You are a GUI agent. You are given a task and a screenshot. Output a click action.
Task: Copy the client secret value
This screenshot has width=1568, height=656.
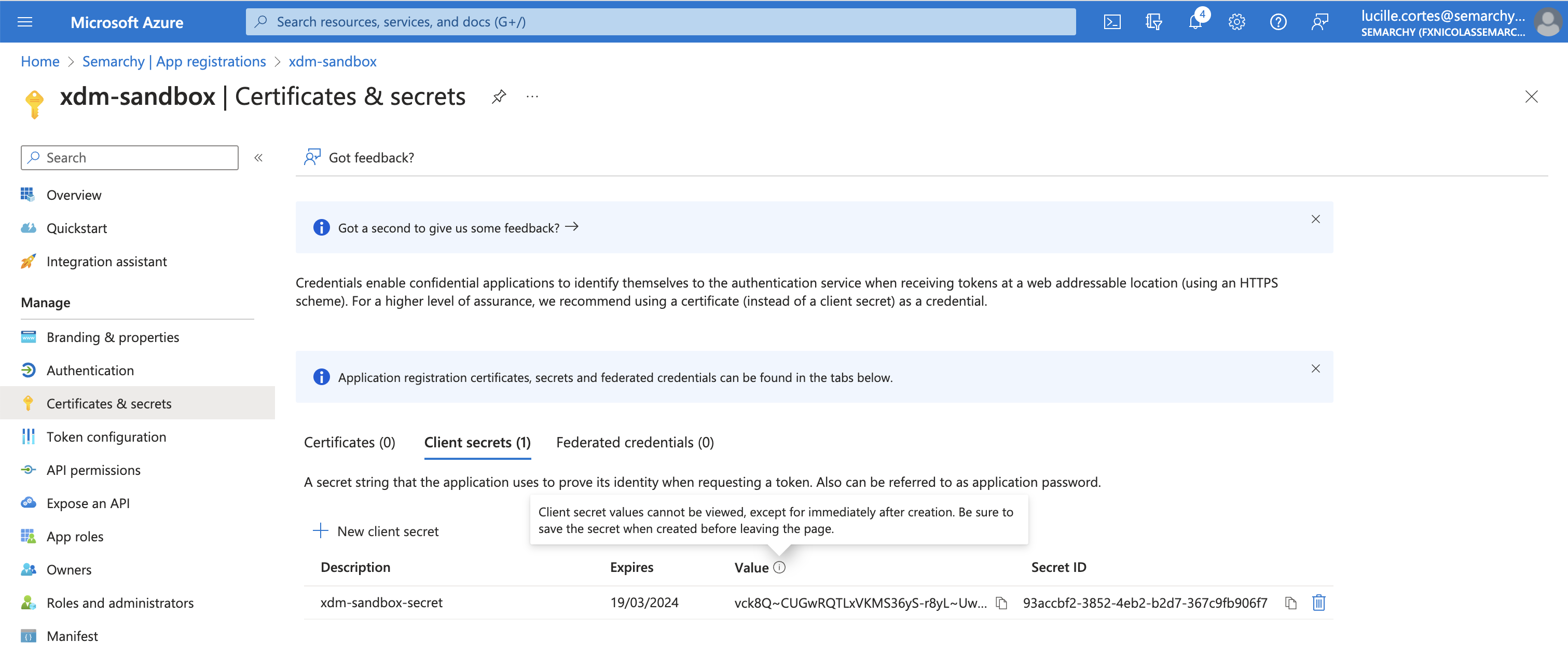1001,603
